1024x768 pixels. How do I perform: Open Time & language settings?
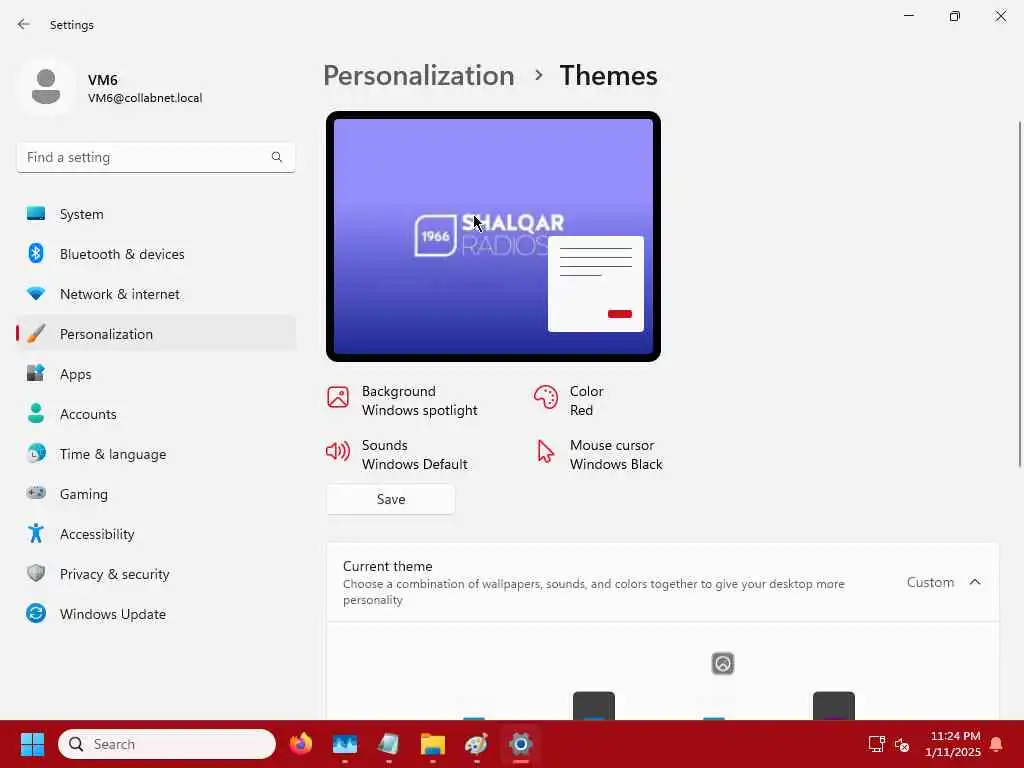pos(155,454)
